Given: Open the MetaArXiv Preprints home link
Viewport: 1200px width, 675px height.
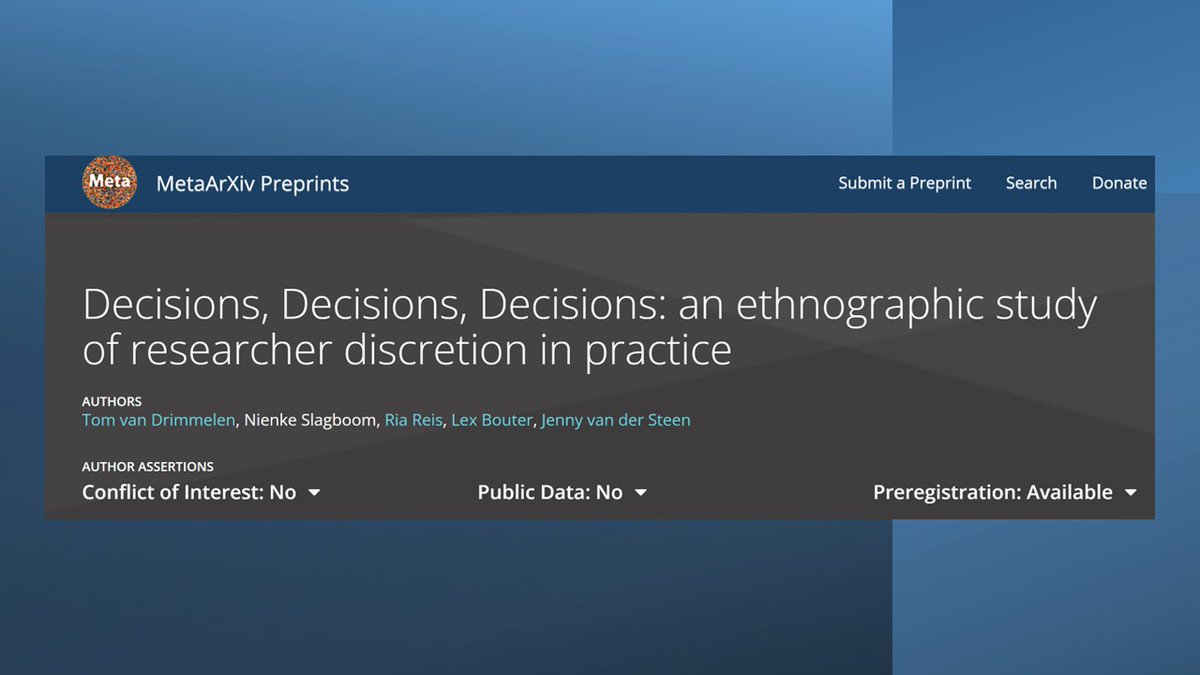Looking at the screenshot, I should (x=253, y=184).
